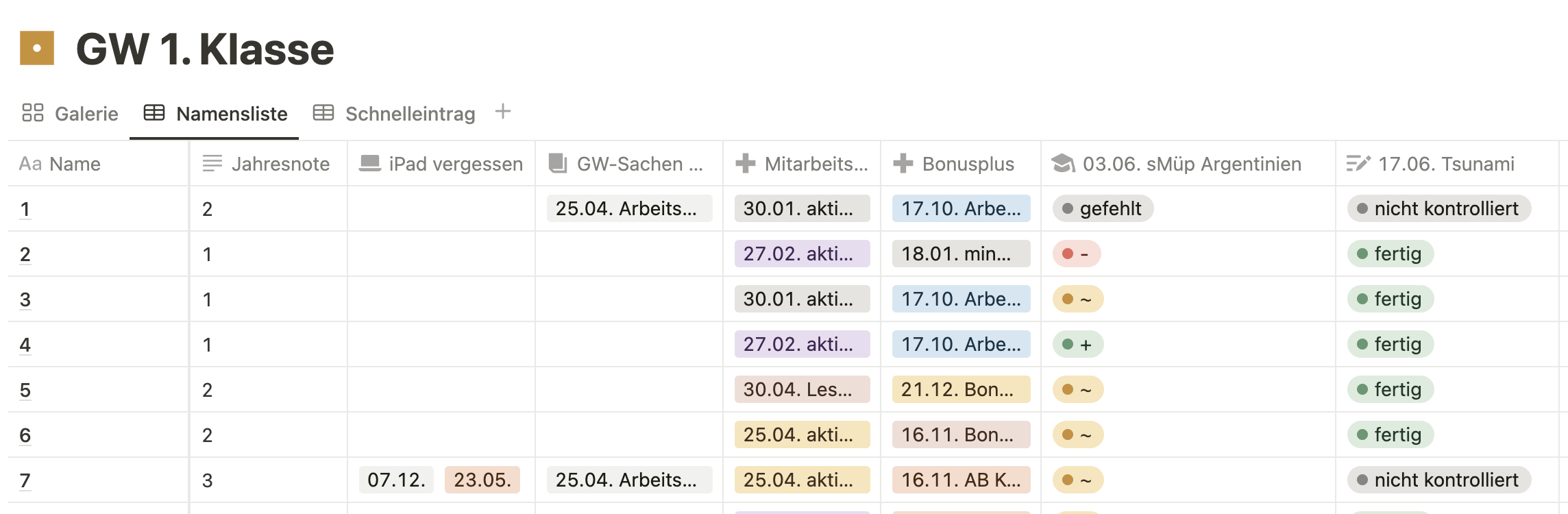Click the text lines icon in Jahresnote header

(x=212, y=164)
